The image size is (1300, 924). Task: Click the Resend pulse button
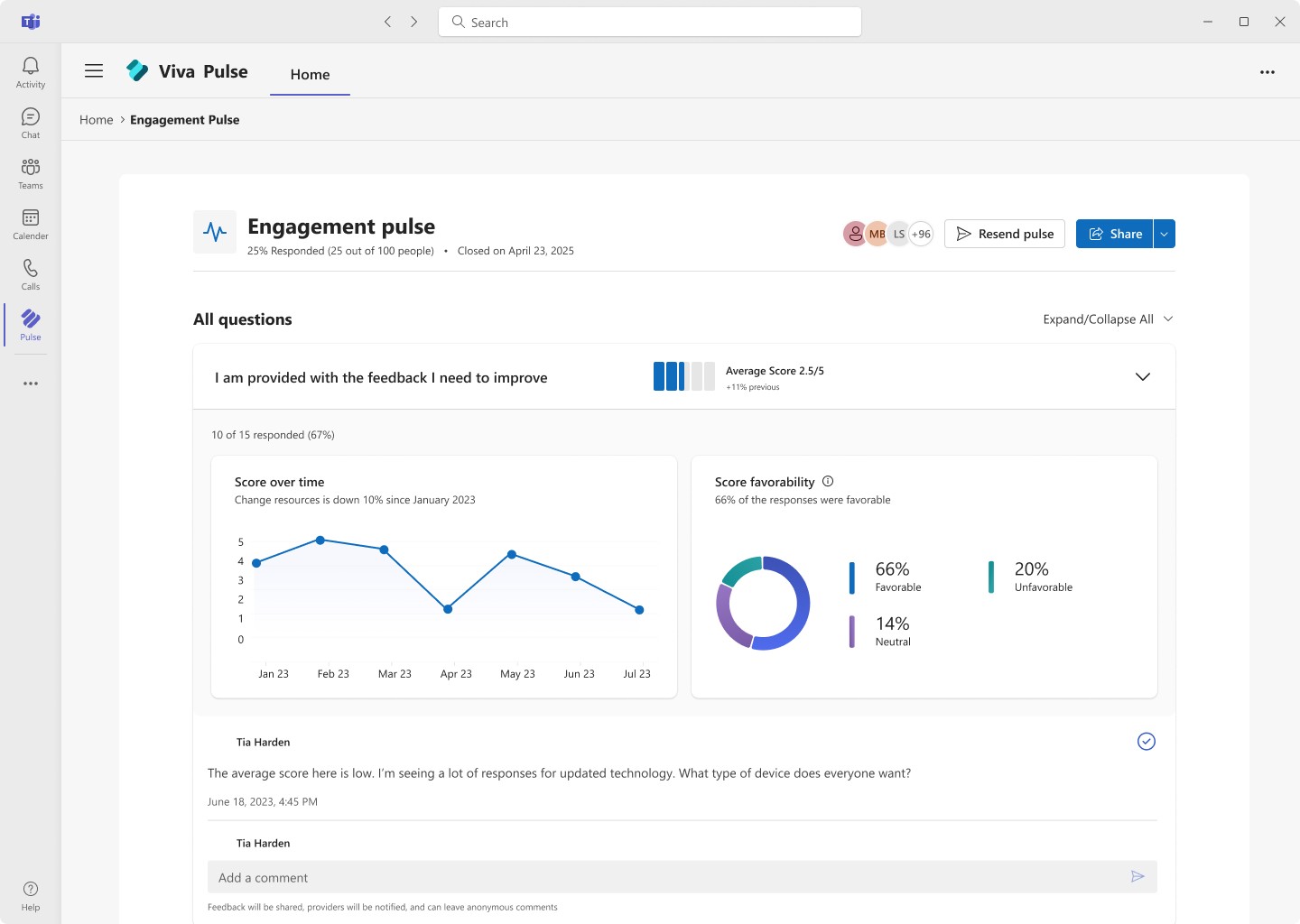pos(1005,234)
